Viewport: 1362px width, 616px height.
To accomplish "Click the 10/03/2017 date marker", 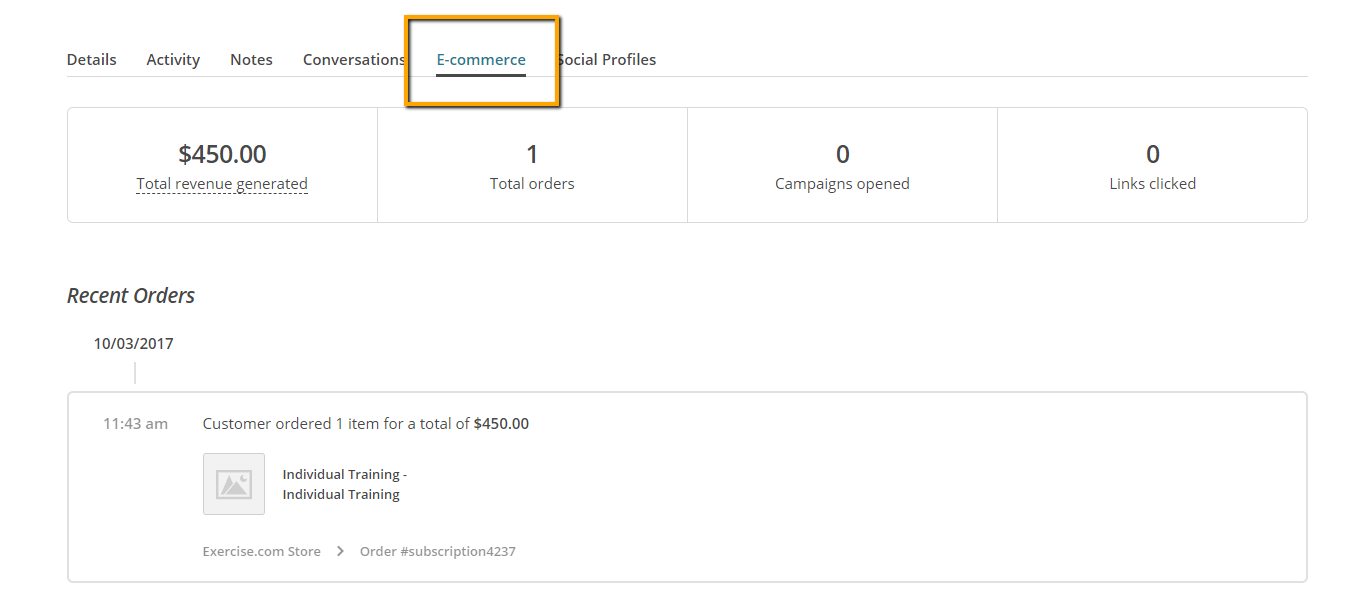I will 133,344.
